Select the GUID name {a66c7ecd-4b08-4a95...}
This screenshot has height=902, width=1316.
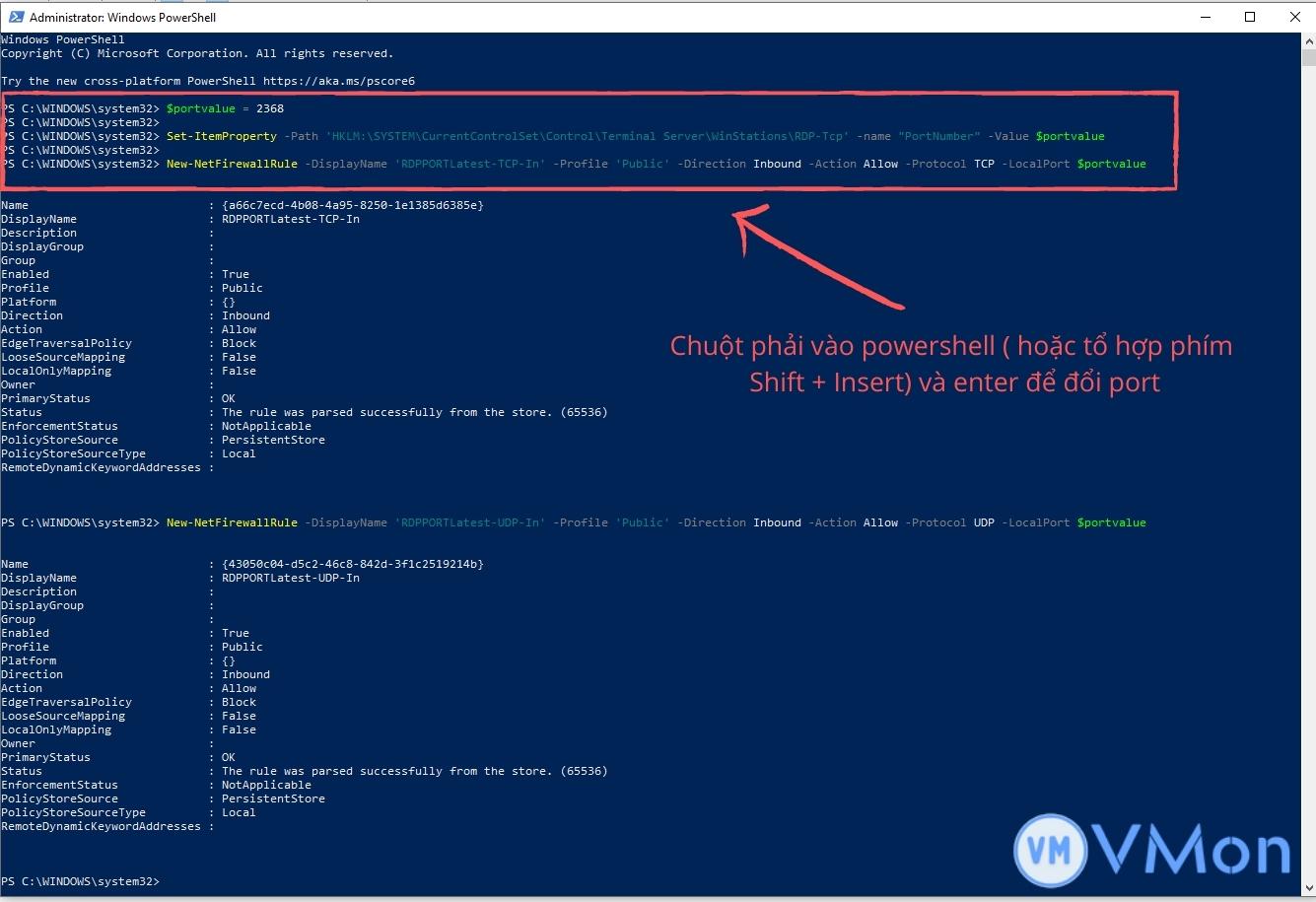pyautogui.click(x=352, y=205)
